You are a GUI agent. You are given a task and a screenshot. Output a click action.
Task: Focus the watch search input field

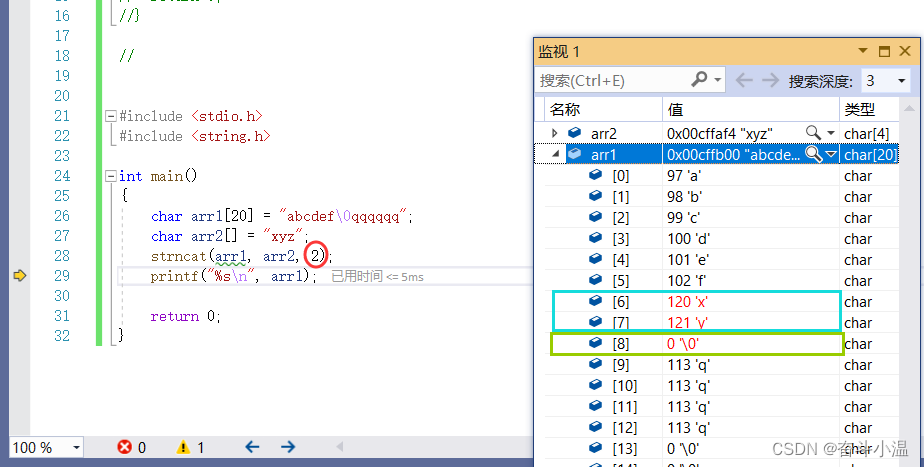[613, 80]
